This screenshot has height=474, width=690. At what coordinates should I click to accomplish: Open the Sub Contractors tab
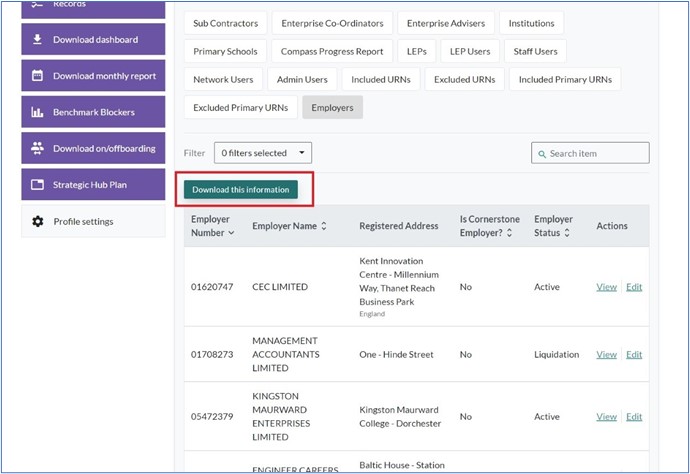tap(225, 23)
